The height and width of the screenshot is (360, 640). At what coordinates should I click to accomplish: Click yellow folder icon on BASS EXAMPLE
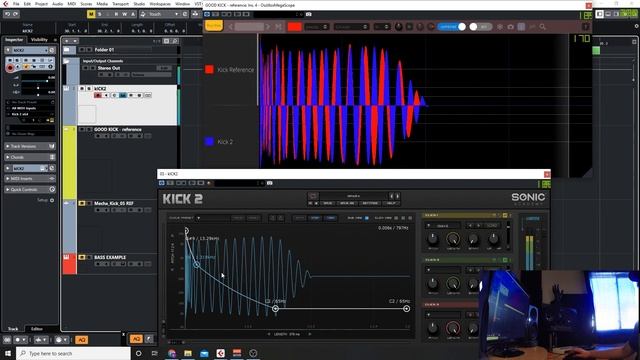coord(82,257)
